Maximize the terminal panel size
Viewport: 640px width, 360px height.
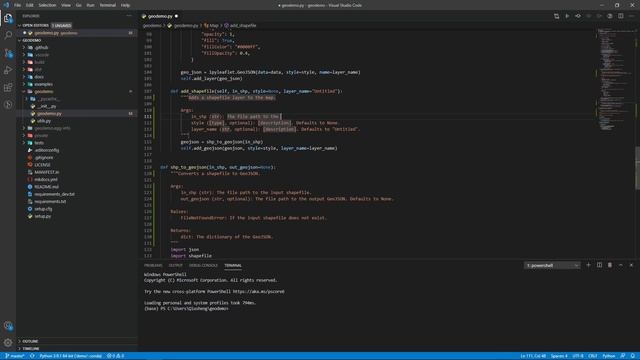[x=620, y=265]
